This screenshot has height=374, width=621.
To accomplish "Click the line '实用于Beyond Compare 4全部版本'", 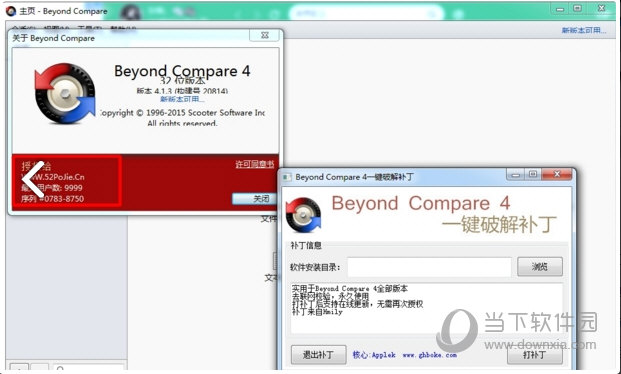I will (x=350, y=288).
